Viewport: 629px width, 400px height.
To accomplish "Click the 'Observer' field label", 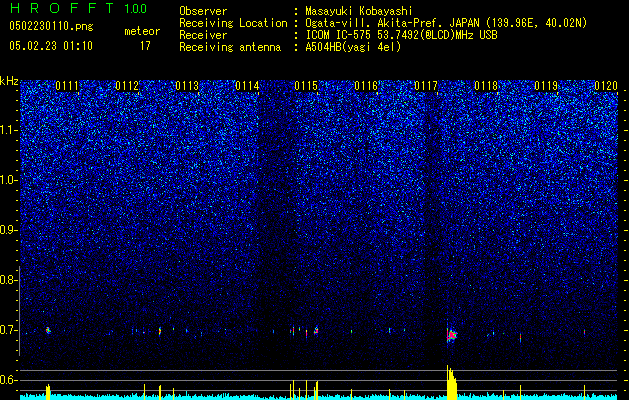I will click(x=203, y=11).
